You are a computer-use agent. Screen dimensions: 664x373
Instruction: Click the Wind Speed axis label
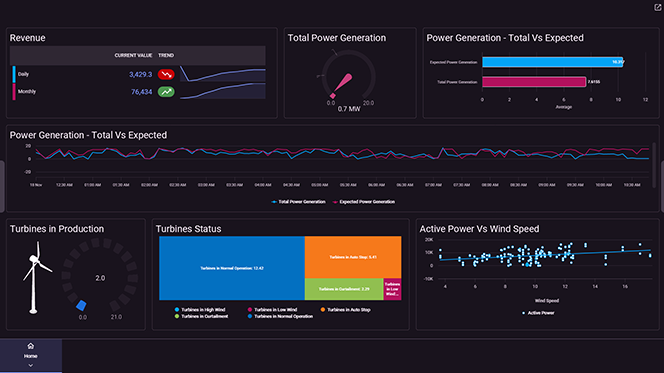pyautogui.click(x=547, y=301)
